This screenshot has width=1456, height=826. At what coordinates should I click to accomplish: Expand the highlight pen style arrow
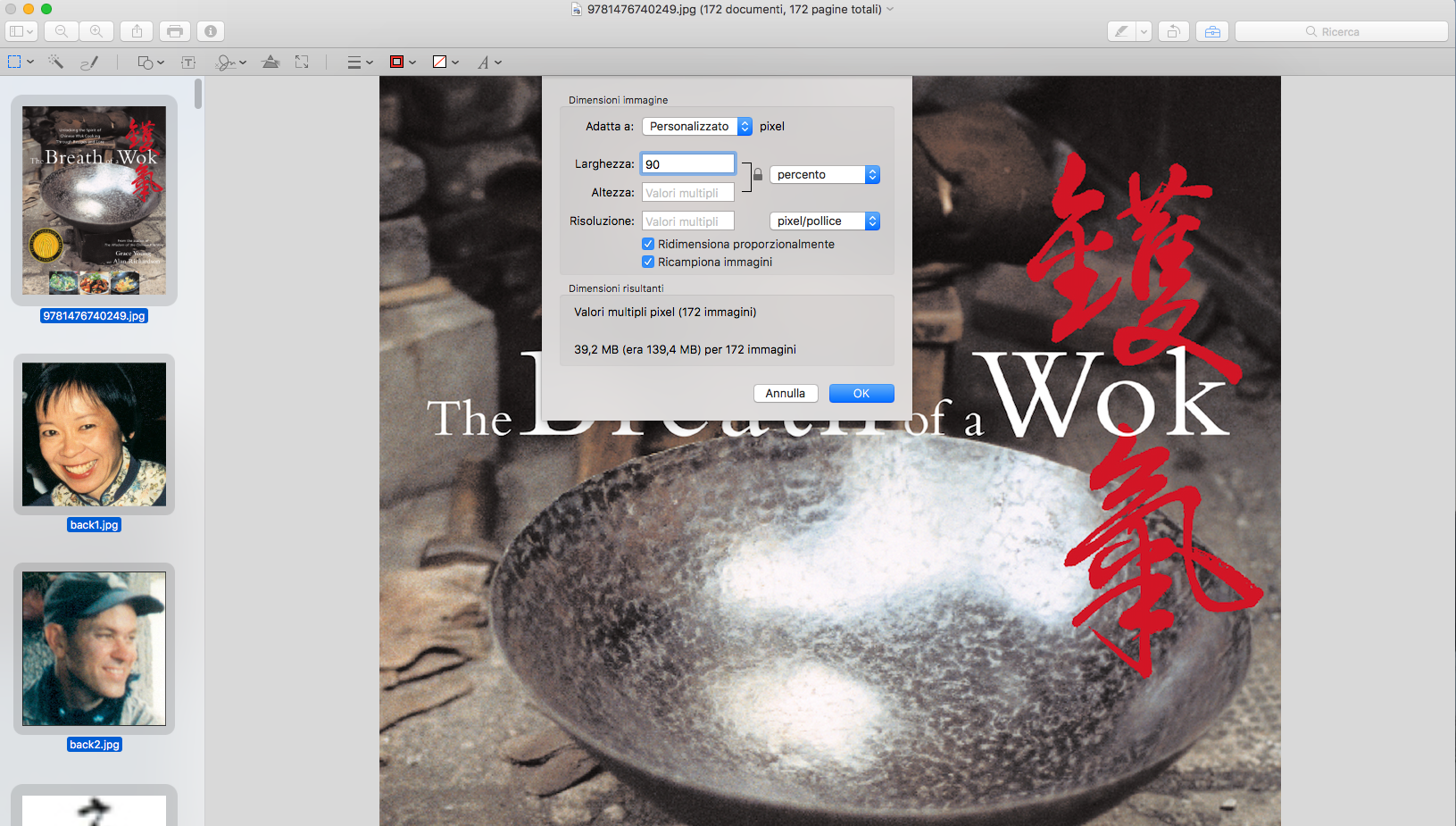(x=1144, y=31)
